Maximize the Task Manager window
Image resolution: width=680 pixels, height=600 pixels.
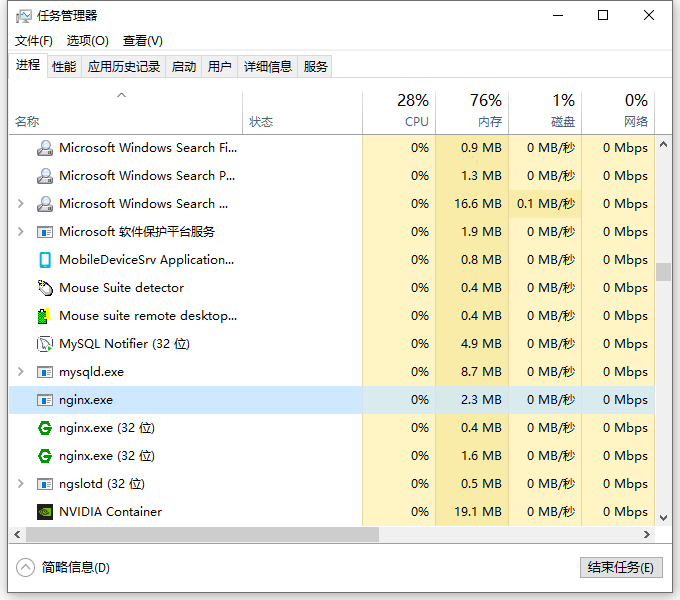pos(603,16)
